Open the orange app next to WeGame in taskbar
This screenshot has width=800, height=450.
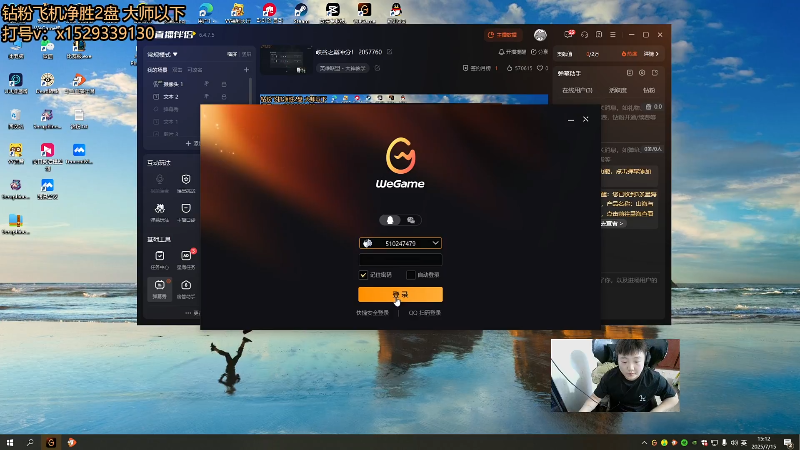(x=71, y=442)
